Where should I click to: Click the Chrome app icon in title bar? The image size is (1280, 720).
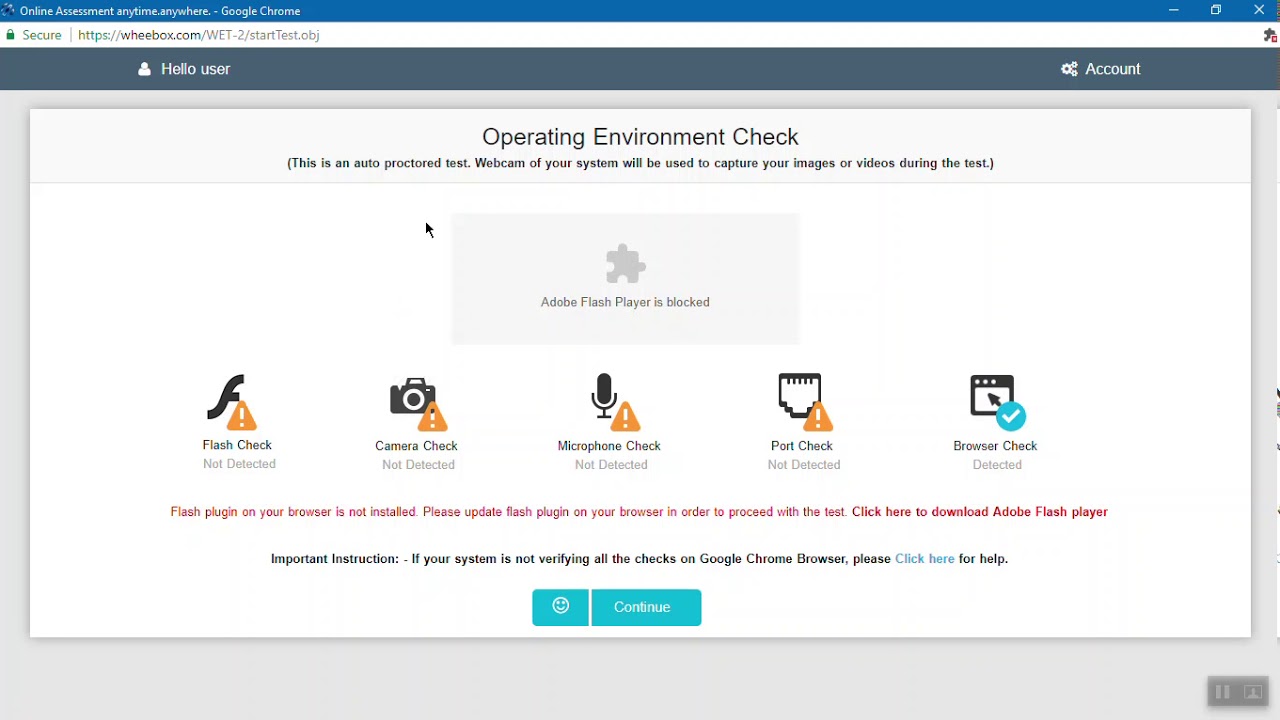pyautogui.click(x=8, y=10)
